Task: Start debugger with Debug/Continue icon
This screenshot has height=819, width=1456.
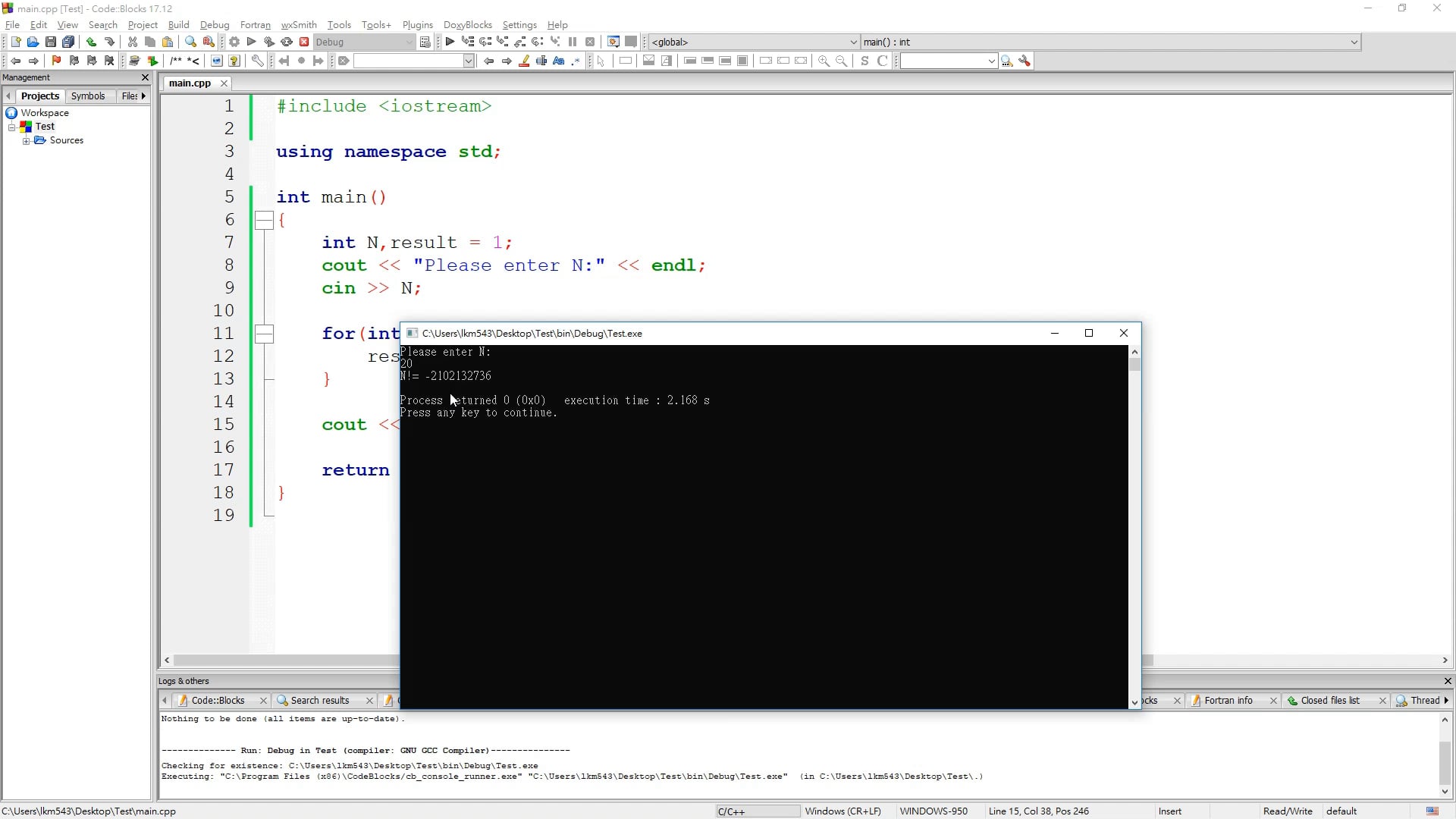Action: [x=450, y=42]
